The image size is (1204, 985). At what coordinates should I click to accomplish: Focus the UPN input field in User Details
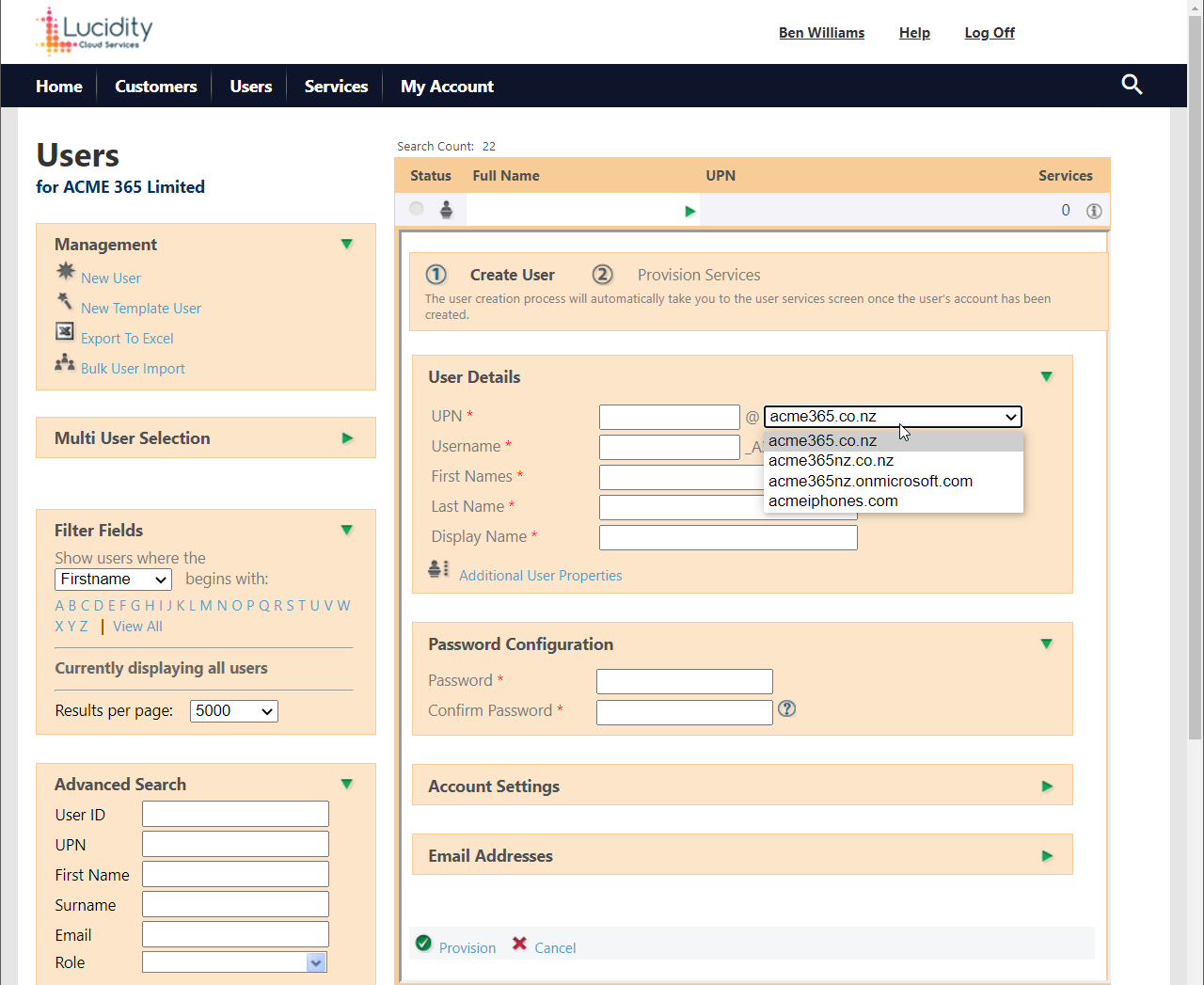(x=670, y=417)
